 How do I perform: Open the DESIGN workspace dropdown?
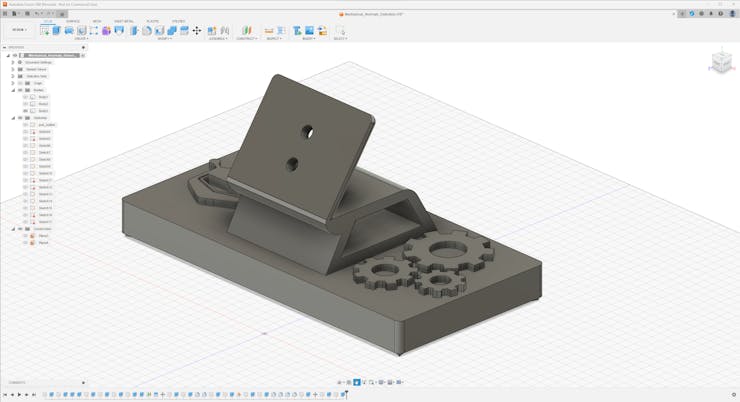(x=19, y=30)
